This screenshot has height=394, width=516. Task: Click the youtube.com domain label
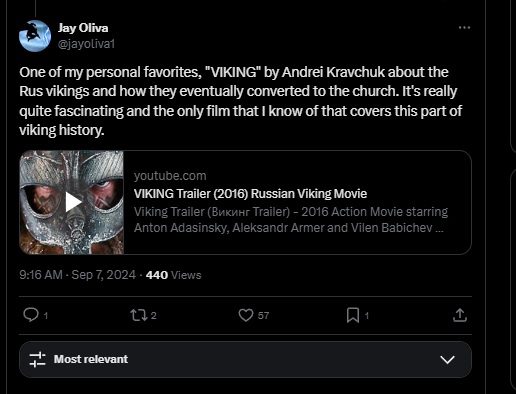click(x=170, y=176)
